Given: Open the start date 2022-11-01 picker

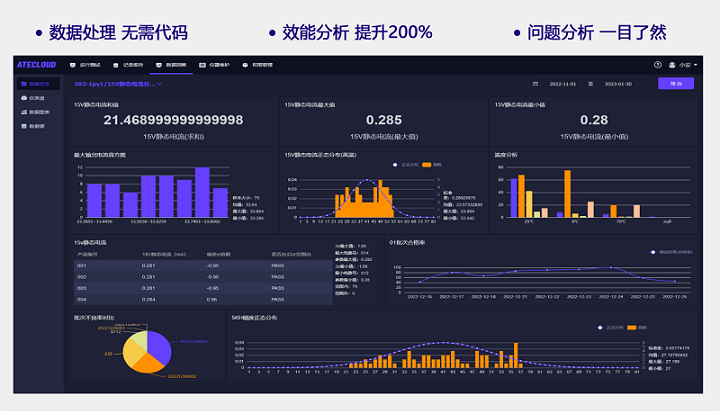Looking at the screenshot, I should click(x=563, y=84).
